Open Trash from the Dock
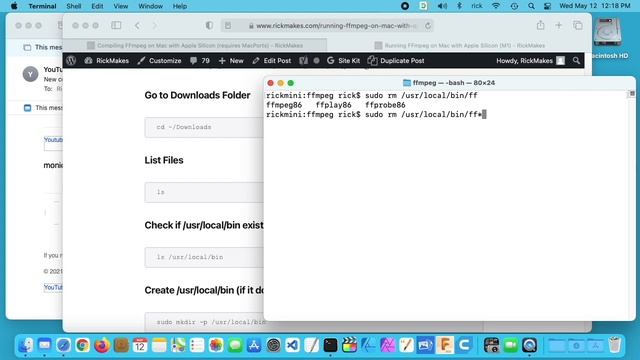640x360 pixels. [x=615, y=345]
